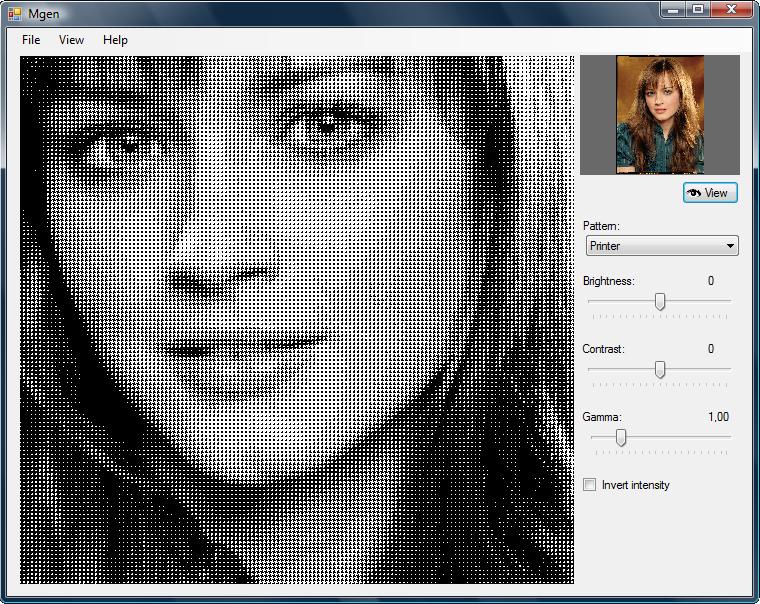Maximize the Mgen window

coord(698,9)
